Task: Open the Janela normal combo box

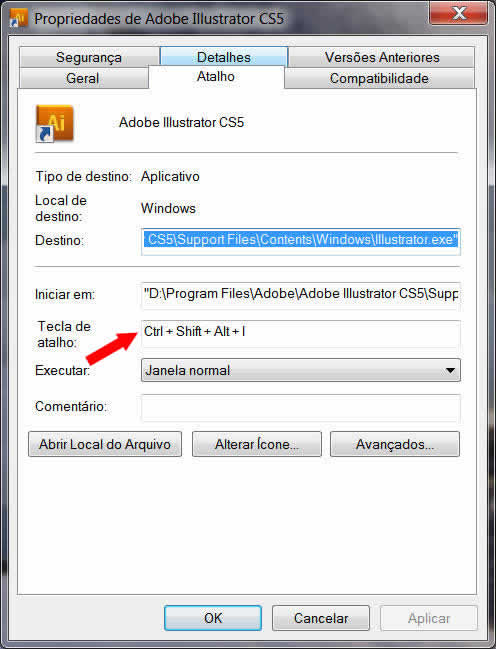Action: point(301,370)
